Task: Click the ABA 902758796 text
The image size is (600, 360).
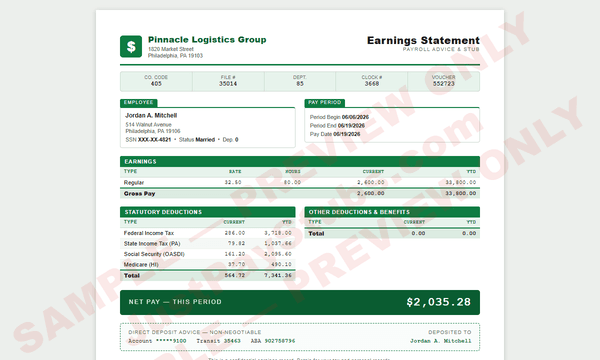Action: pyautogui.click(x=273, y=341)
